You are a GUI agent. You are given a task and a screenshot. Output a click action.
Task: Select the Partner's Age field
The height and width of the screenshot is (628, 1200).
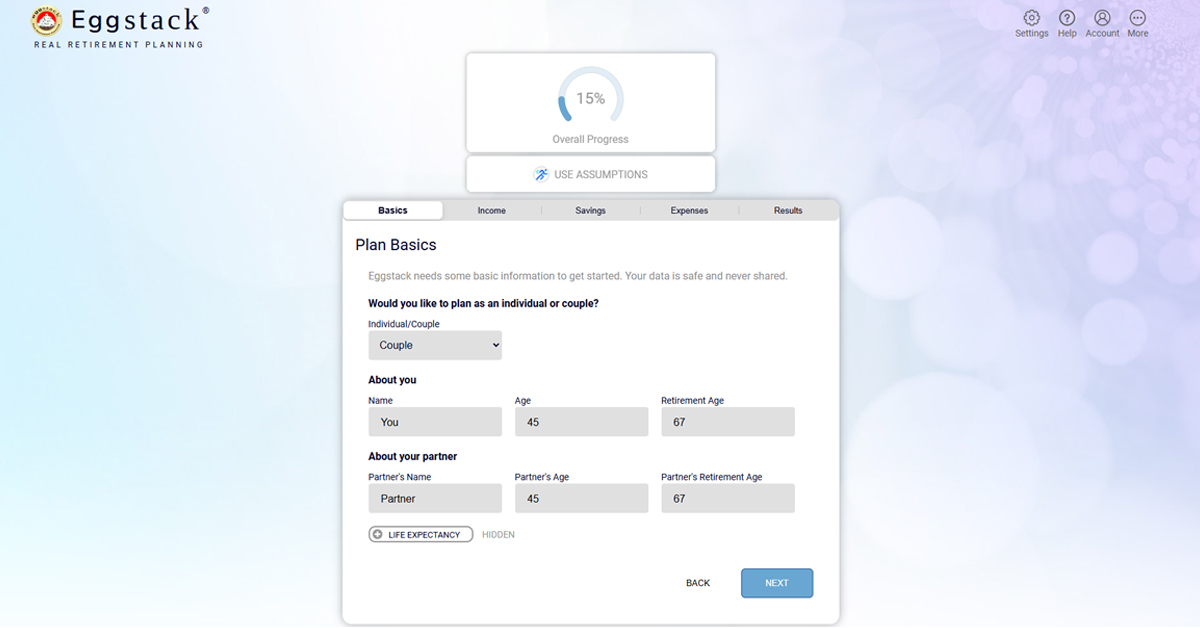coord(581,499)
